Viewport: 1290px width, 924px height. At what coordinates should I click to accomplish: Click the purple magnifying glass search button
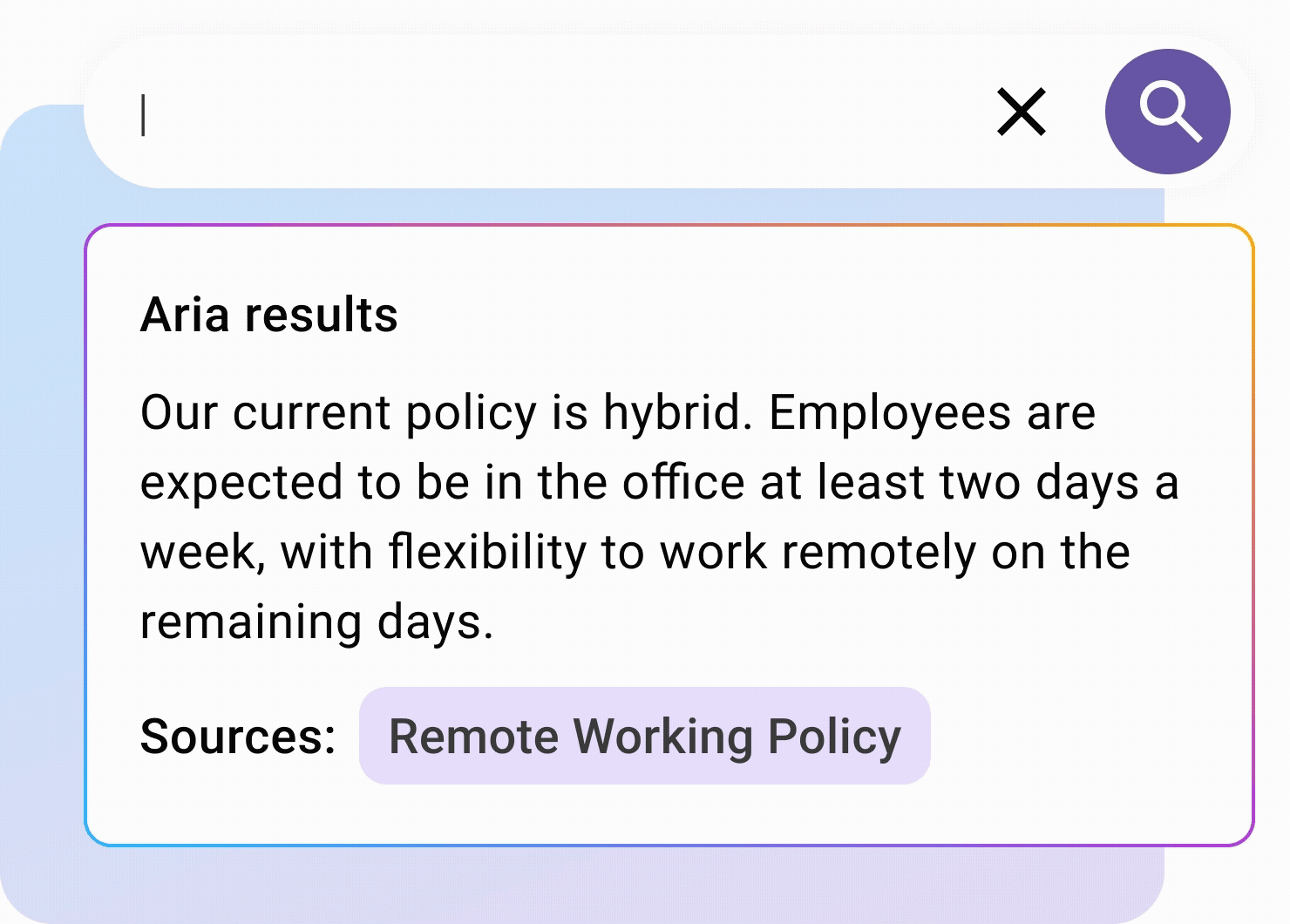click(1167, 112)
